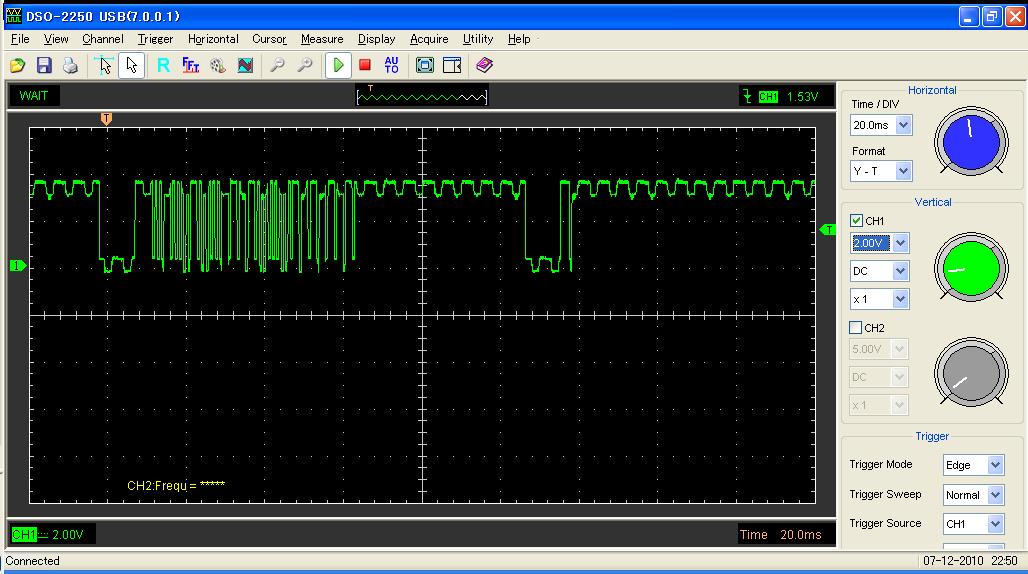Click the orange T trigger position marker
The image size is (1028, 574).
click(107, 119)
